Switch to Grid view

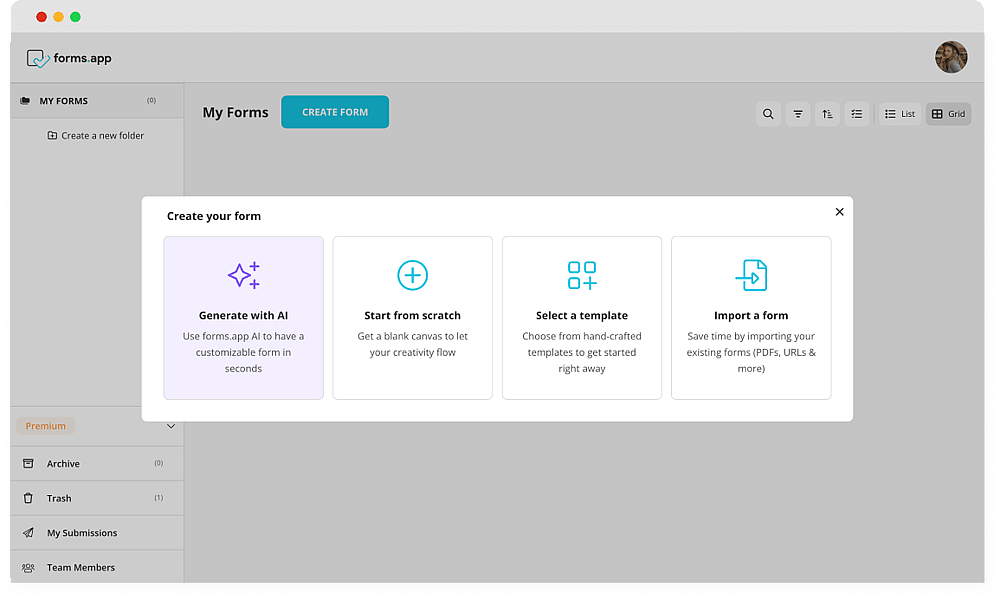coord(948,114)
